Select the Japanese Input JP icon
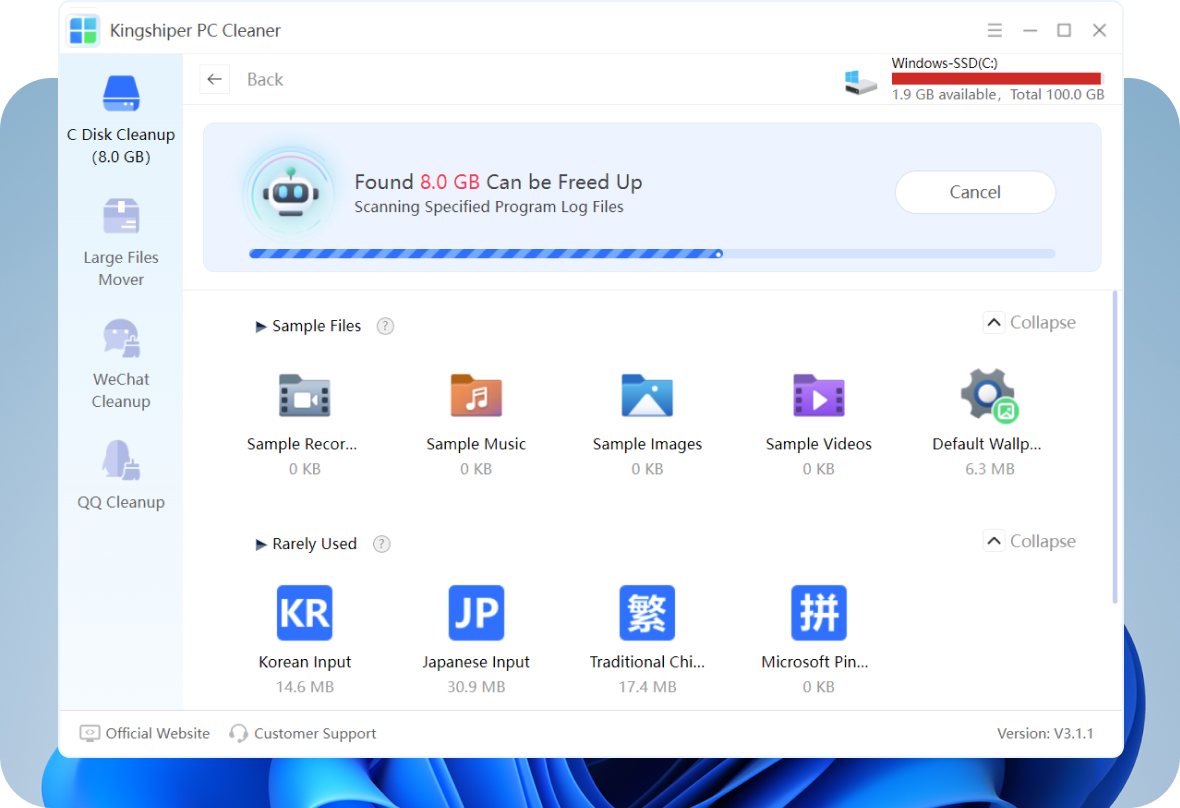Screen dimensions: 1180x808 coord(476,613)
